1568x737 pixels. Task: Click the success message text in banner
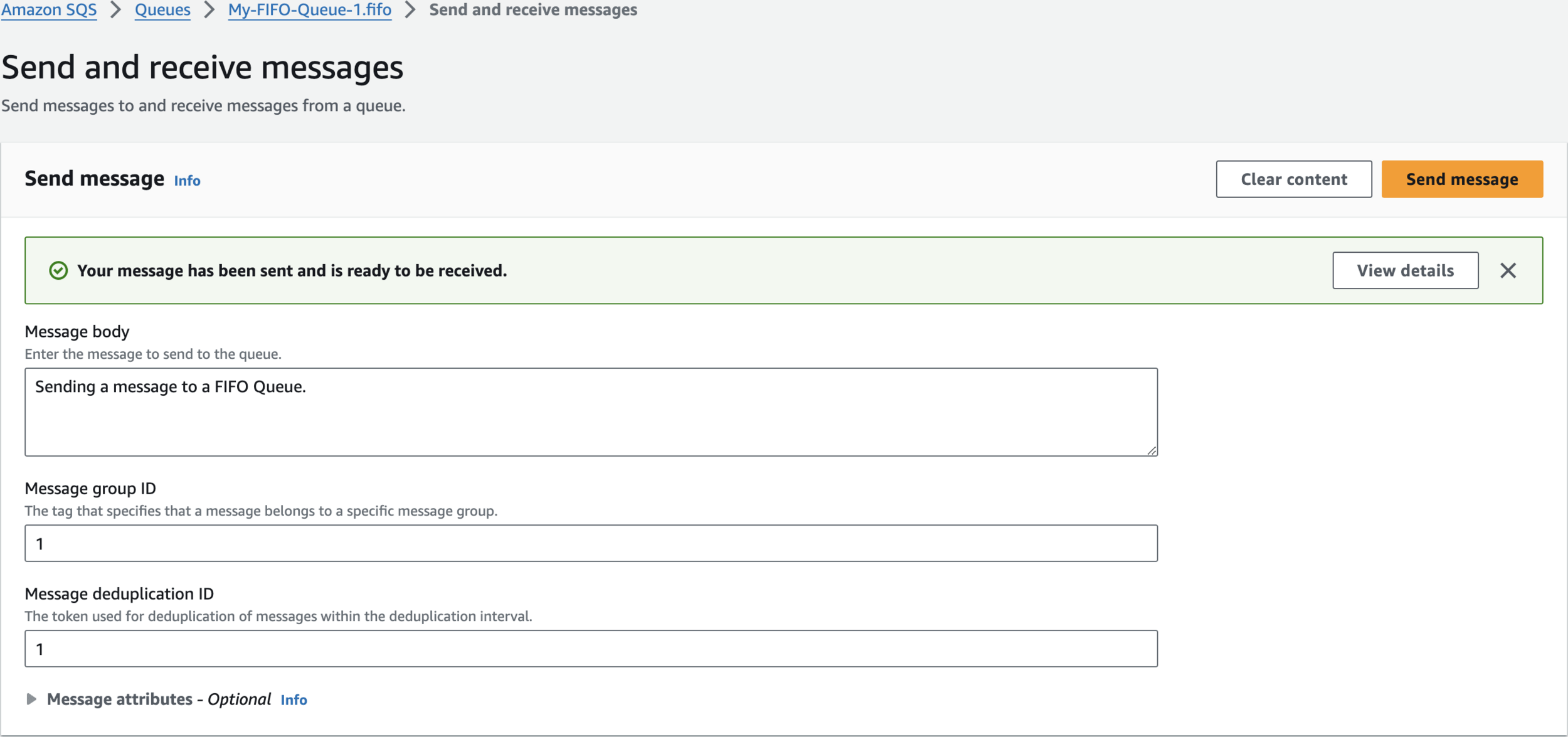pos(292,270)
